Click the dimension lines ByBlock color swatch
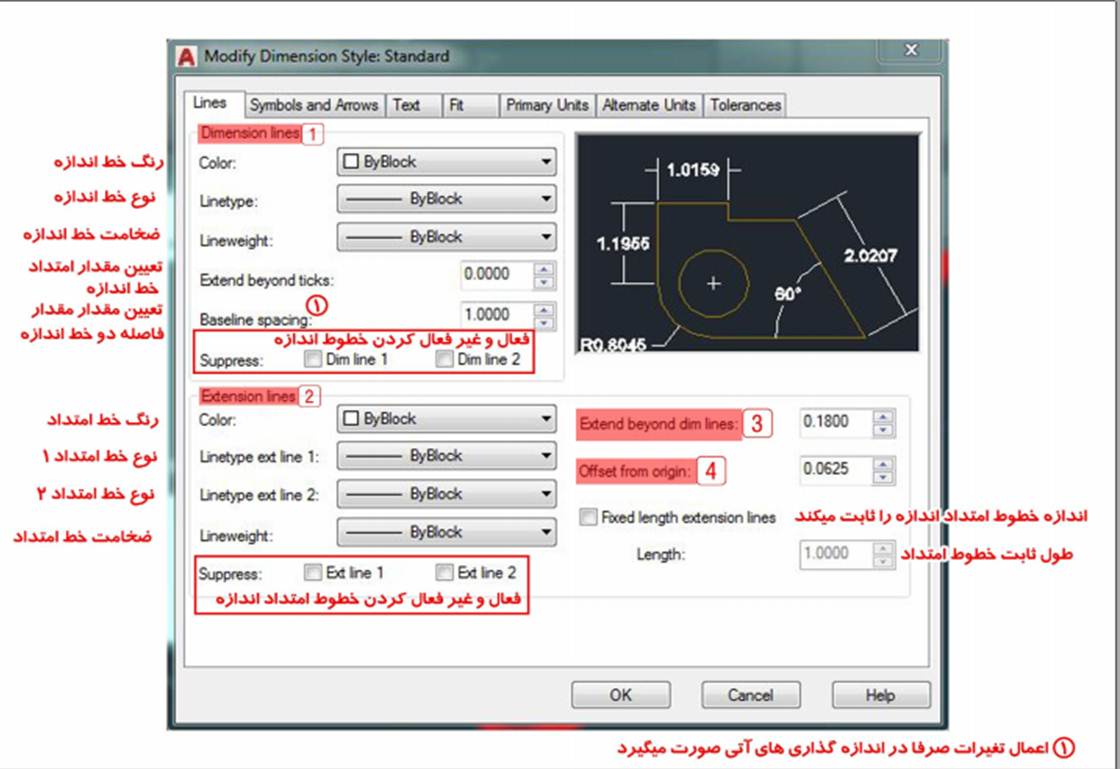The image size is (1120, 769). pos(351,162)
